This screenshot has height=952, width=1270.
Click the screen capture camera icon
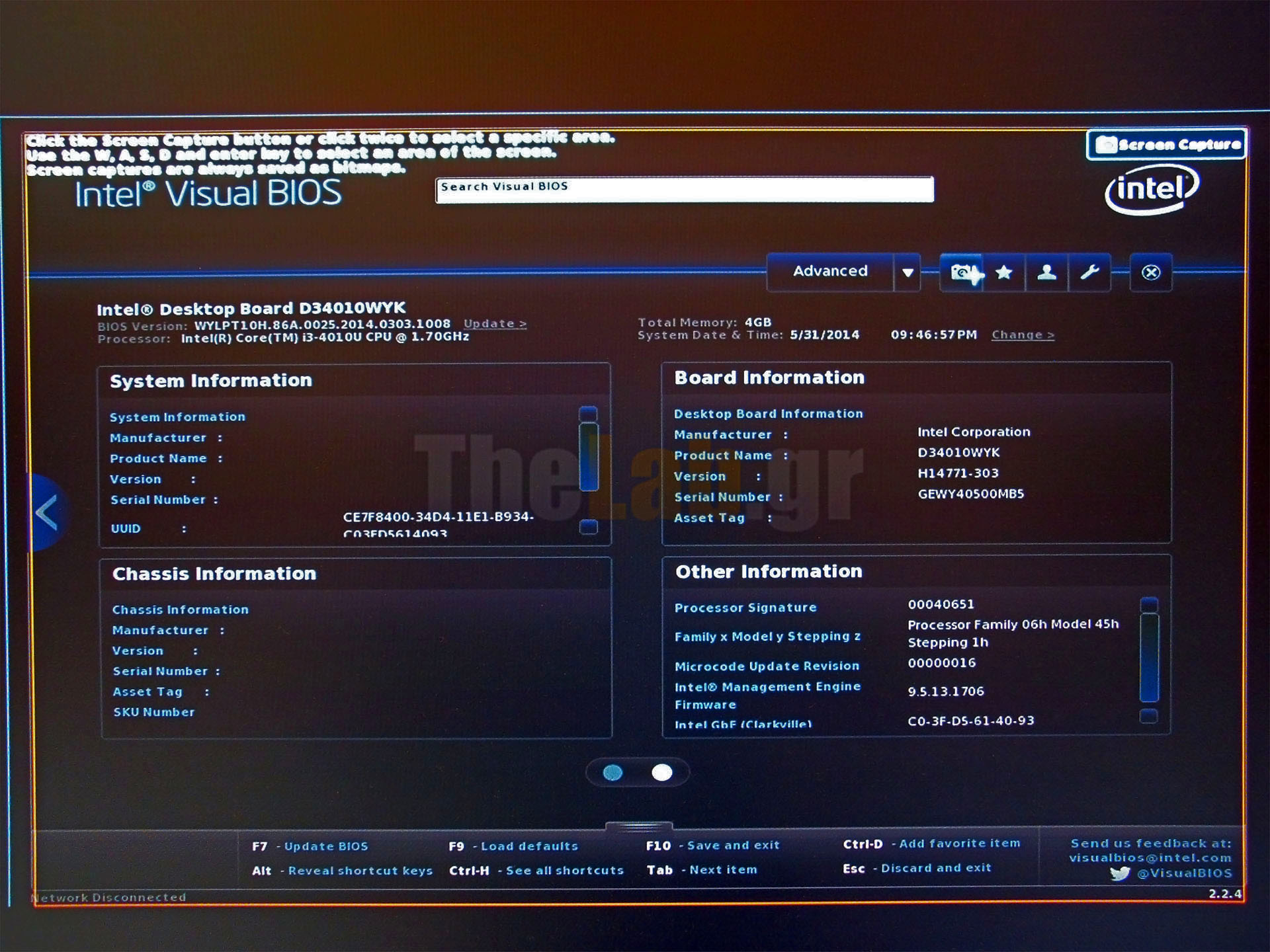click(x=962, y=272)
